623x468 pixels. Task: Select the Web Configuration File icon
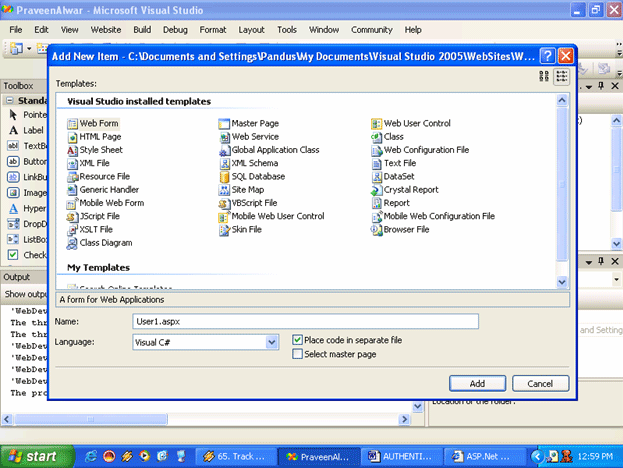pyautogui.click(x=376, y=150)
